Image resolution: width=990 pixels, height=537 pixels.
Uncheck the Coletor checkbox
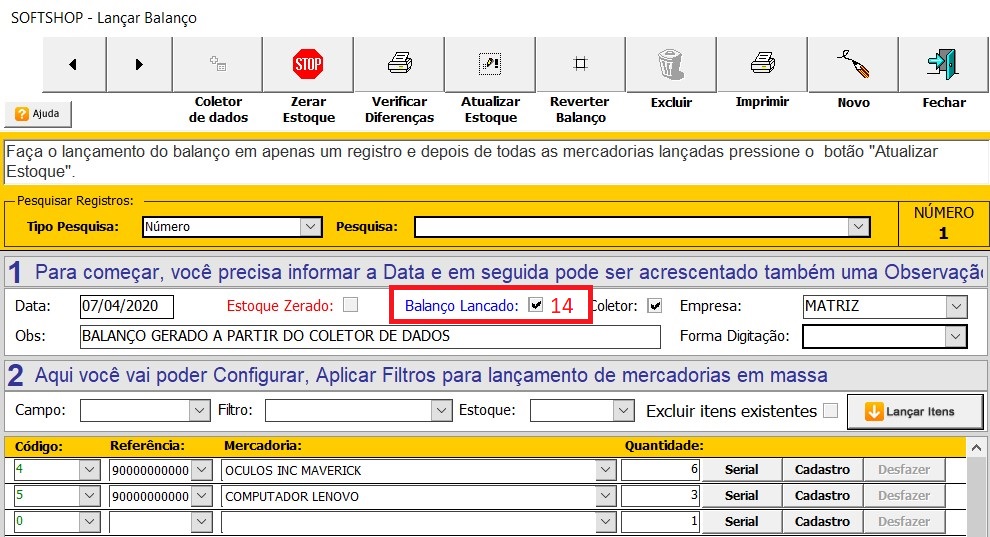(655, 305)
